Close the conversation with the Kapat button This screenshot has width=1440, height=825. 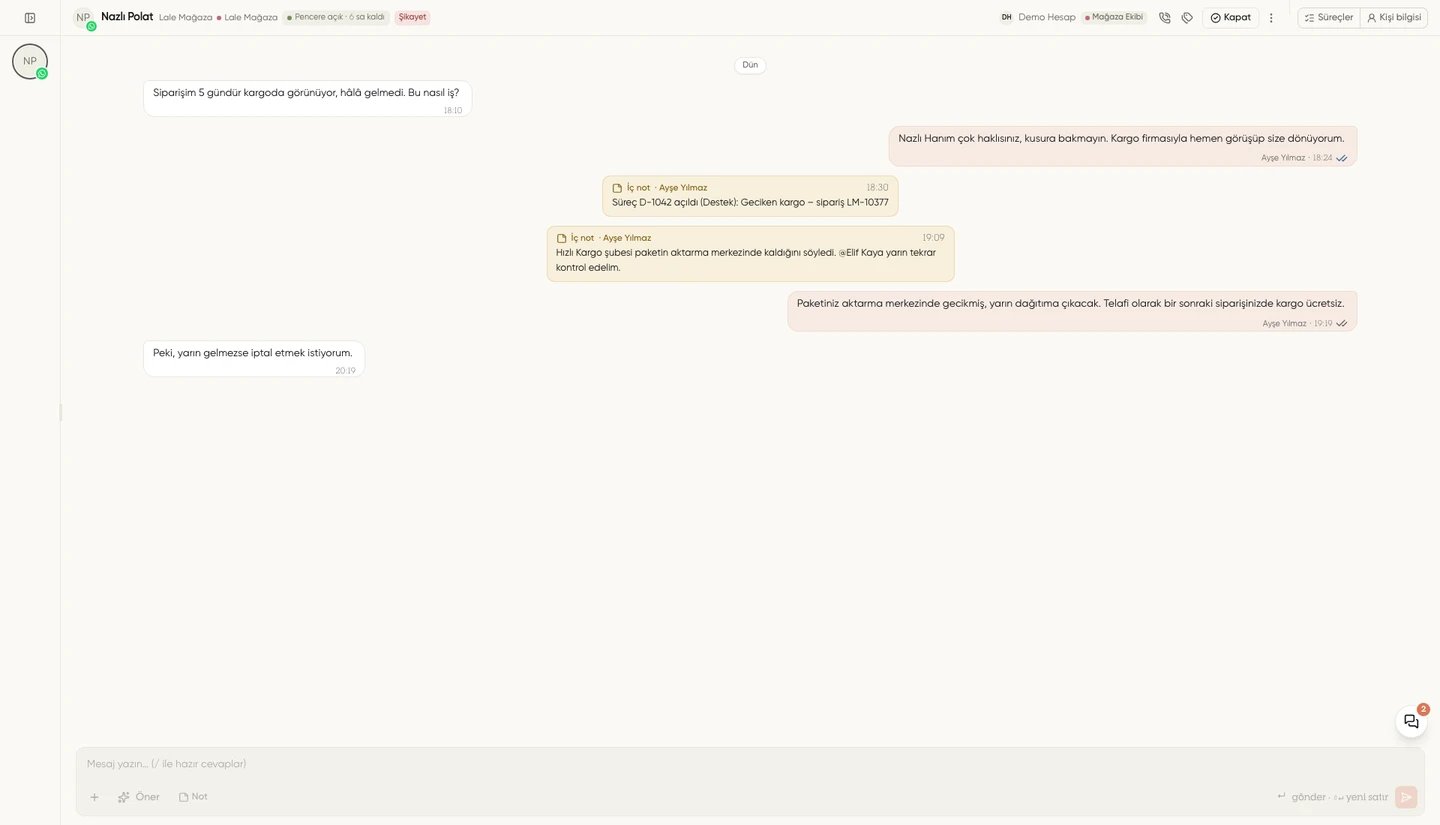pos(1230,18)
